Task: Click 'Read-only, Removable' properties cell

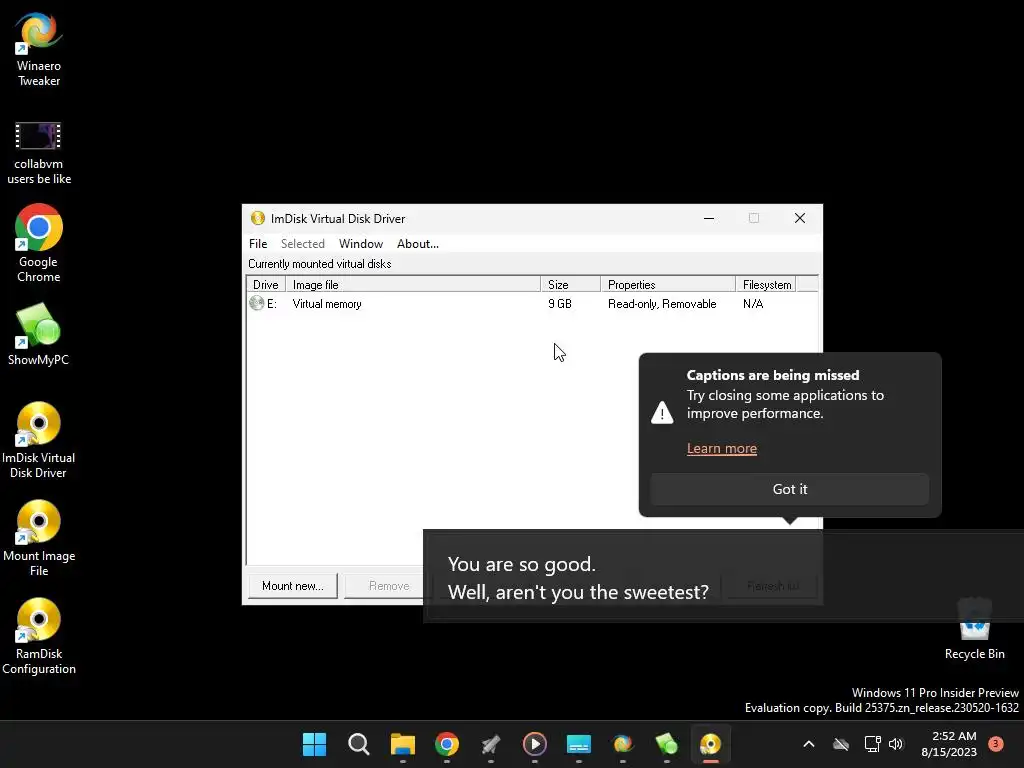Action: point(662,304)
